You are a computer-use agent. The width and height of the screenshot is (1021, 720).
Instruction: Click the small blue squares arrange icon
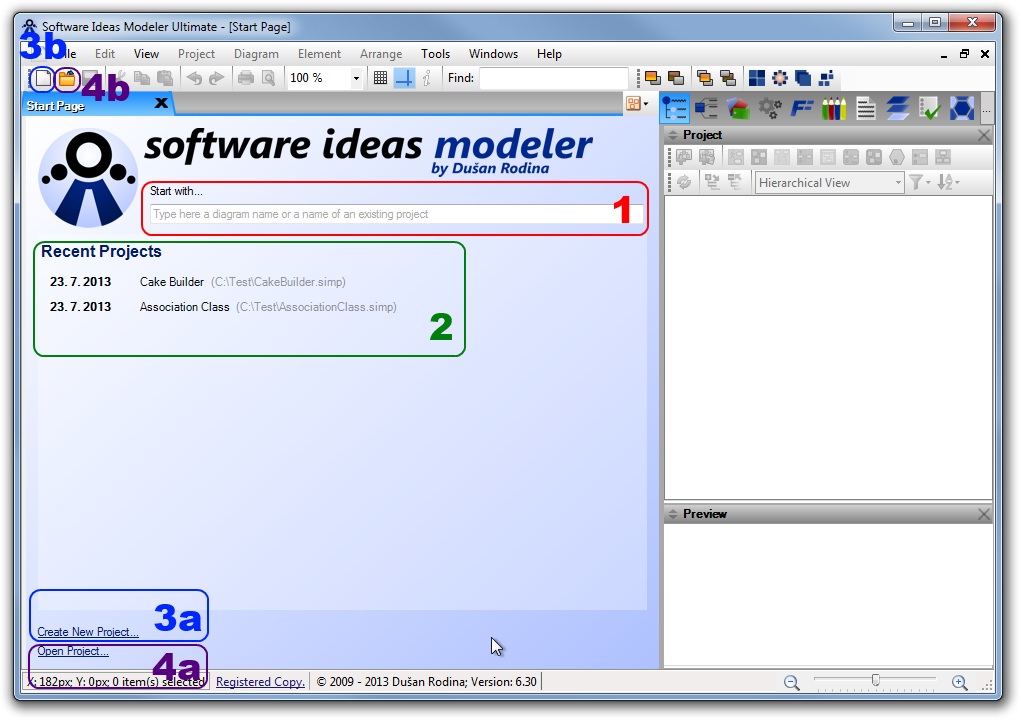pos(826,79)
